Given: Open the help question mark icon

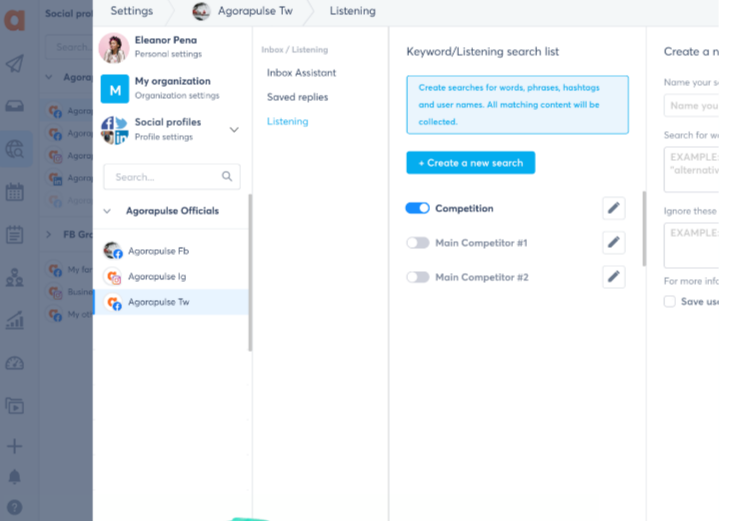Looking at the screenshot, I should (14, 507).
